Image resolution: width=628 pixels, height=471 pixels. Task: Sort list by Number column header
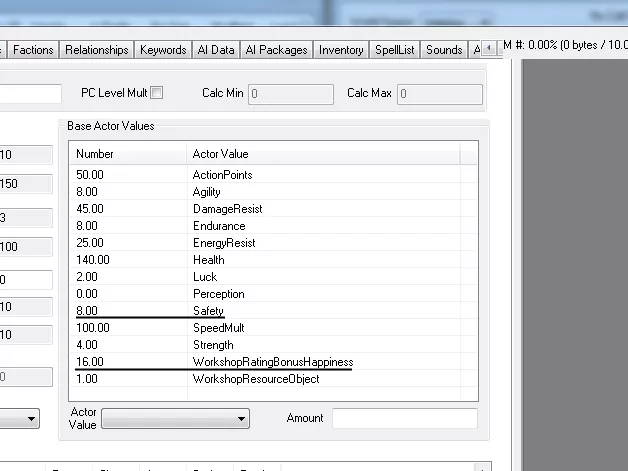tap(128, 154)
